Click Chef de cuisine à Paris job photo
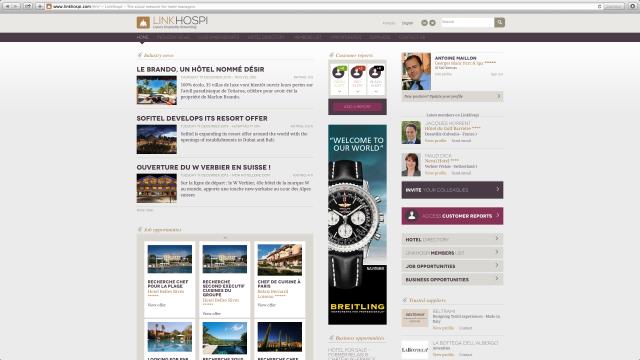This screenshot has height=360, width=640. 280,260
